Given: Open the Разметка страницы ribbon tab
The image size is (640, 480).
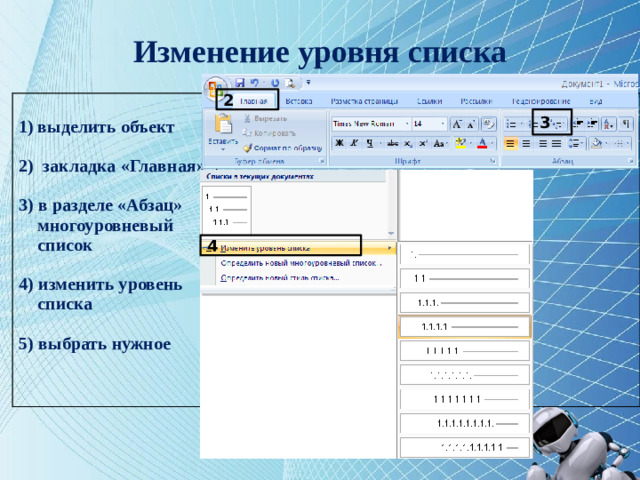Looking at the screenshot, I should [x=364, y=101].
